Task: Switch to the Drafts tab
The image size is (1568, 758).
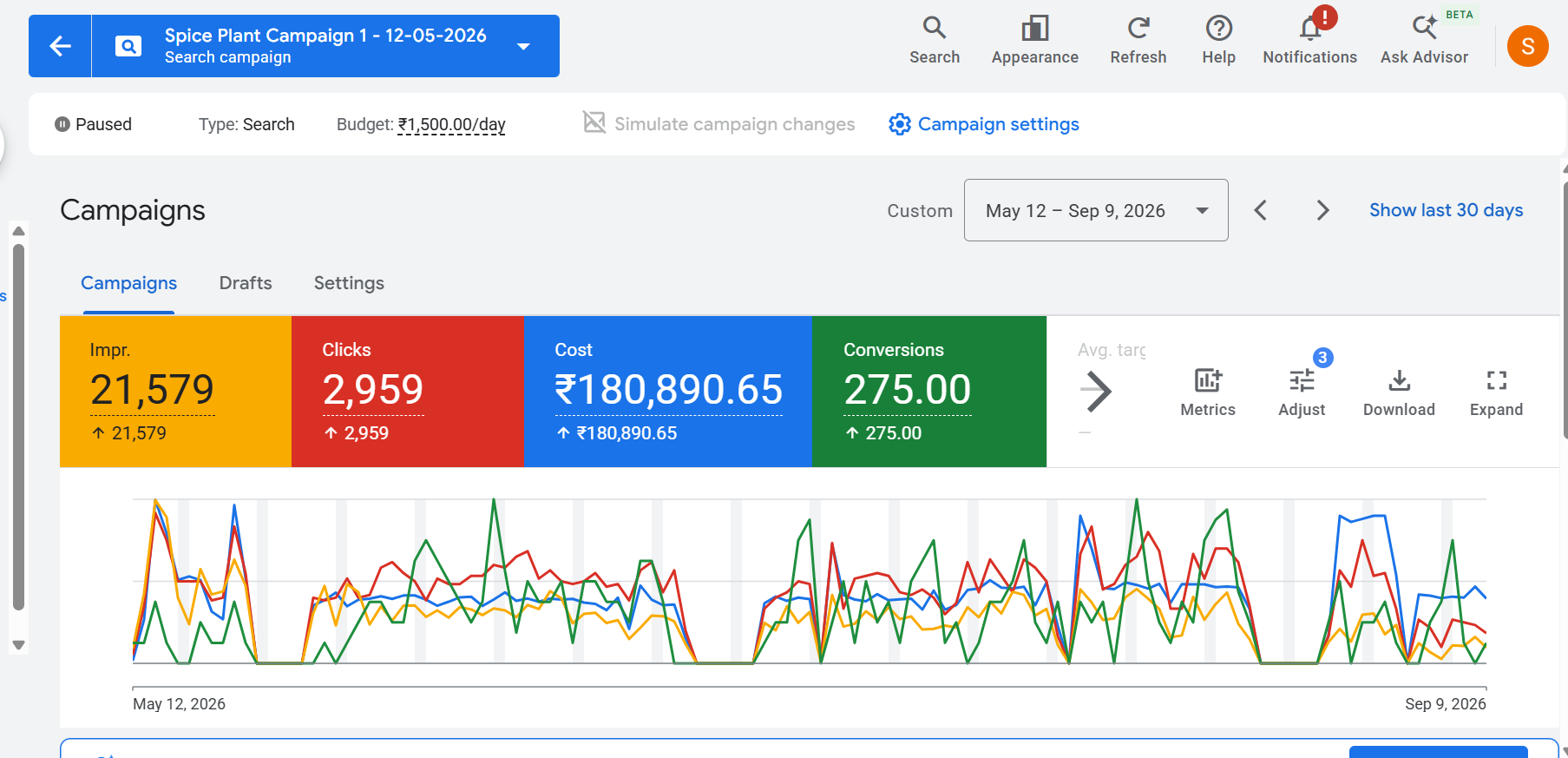Action: [246, 283]
